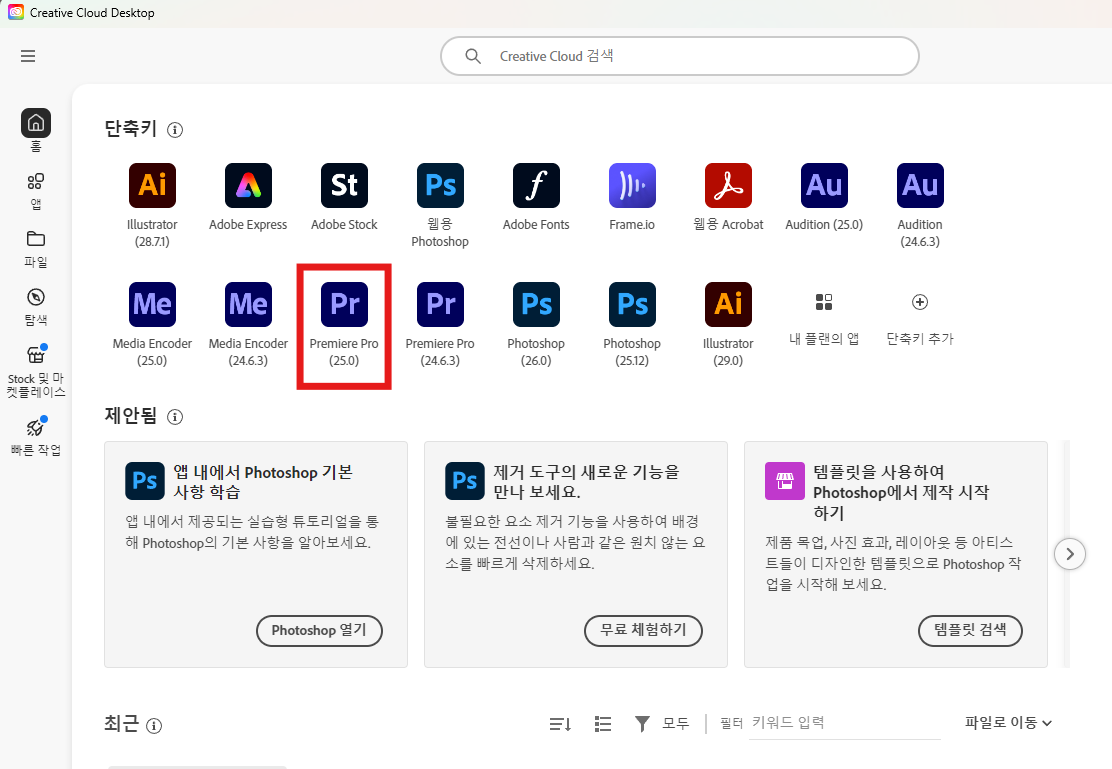The height and width of the screenshot is (769, 1112).
Task: Open 빠른 작업 in sidebar
Action: coord(35,436)
